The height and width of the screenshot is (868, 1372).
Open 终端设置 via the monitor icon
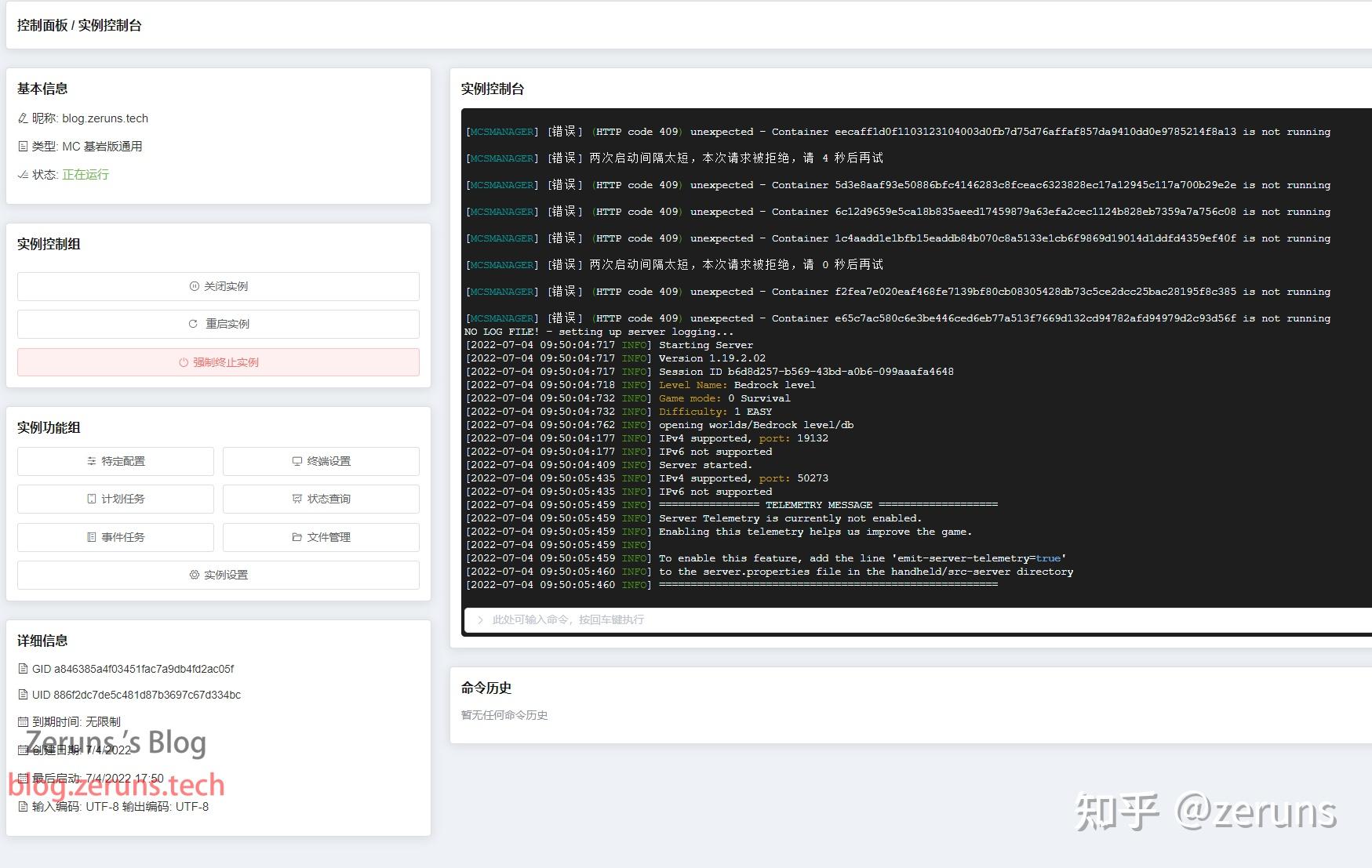[x=296, y=461]
